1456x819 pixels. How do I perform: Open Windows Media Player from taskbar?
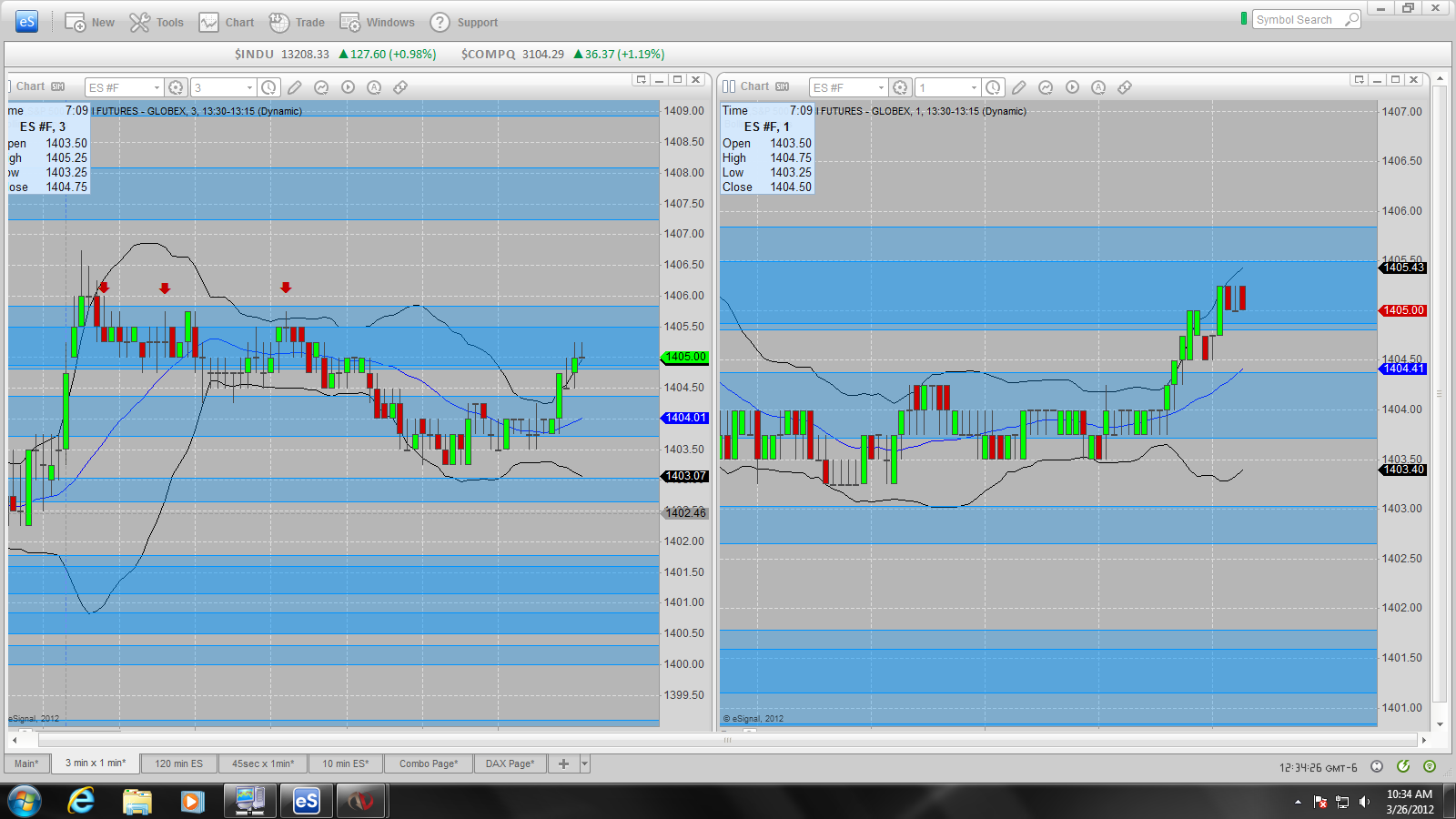192,801
